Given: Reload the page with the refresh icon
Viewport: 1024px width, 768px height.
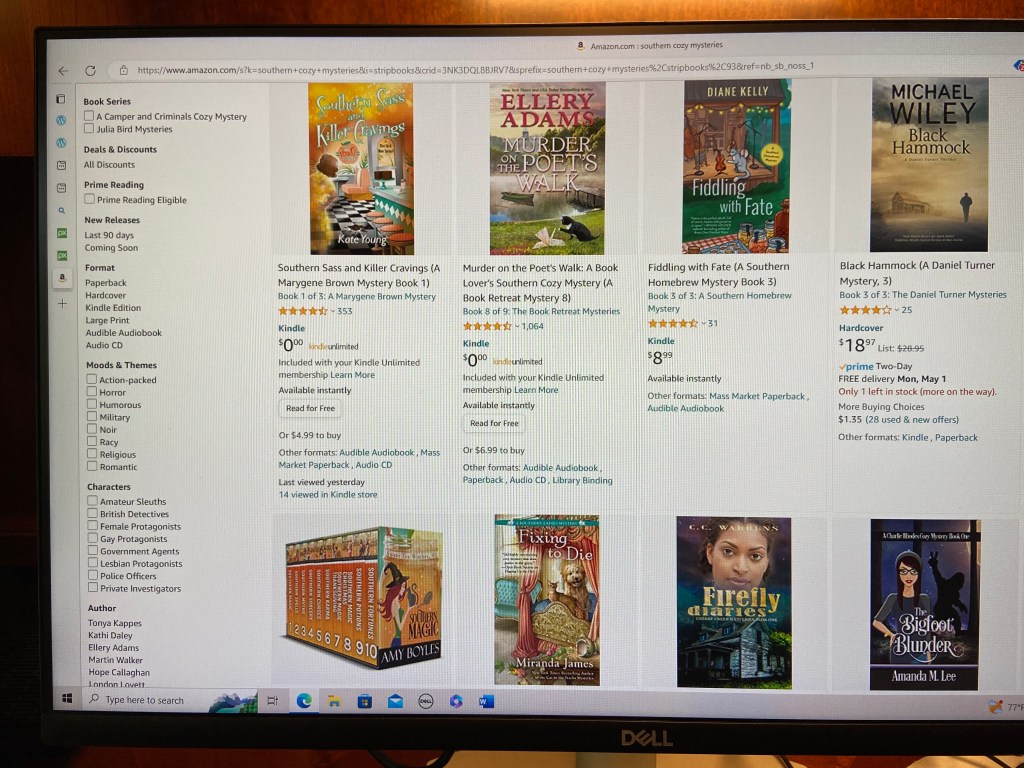Looking at the screenshot, I should point(91,71).
